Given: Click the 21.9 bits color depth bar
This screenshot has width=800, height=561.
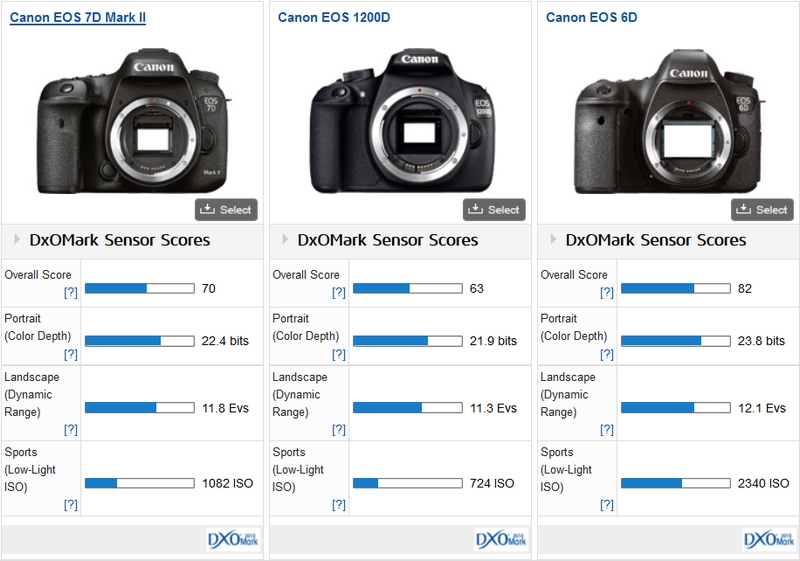Looking at the screenshot, I should [408, 341].
